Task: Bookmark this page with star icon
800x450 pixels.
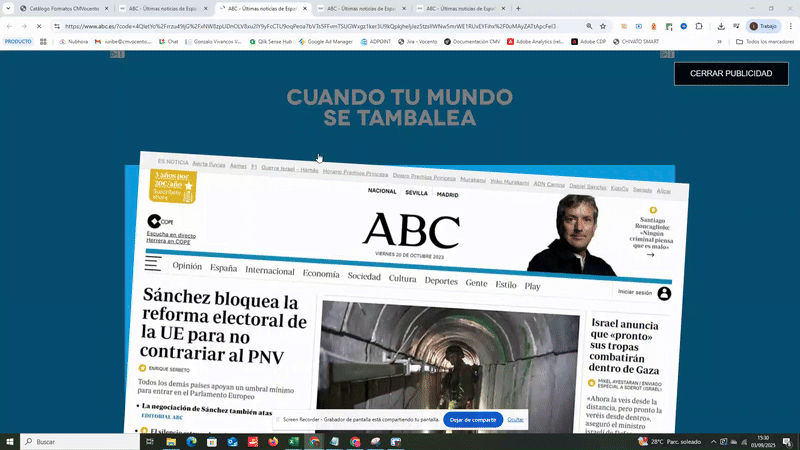Action: click(603, 26)
